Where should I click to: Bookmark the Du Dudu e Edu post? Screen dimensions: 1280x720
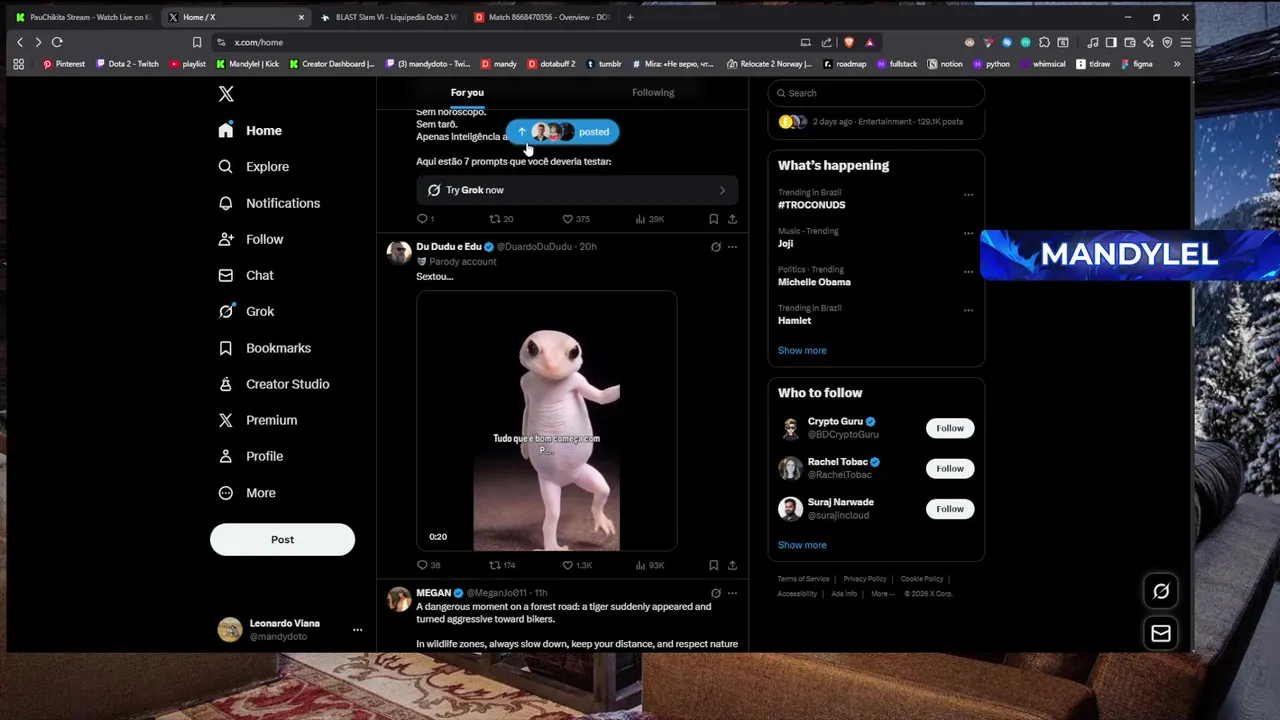click(713, 565)
